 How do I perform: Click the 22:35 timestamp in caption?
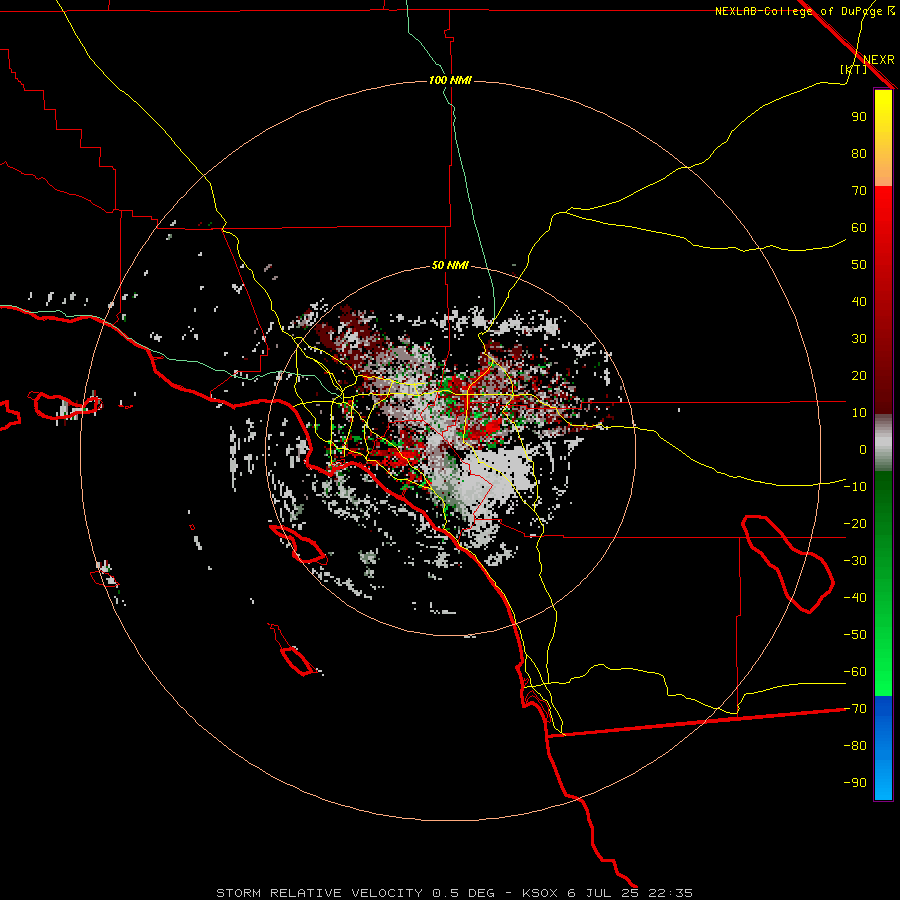[670, 893]
